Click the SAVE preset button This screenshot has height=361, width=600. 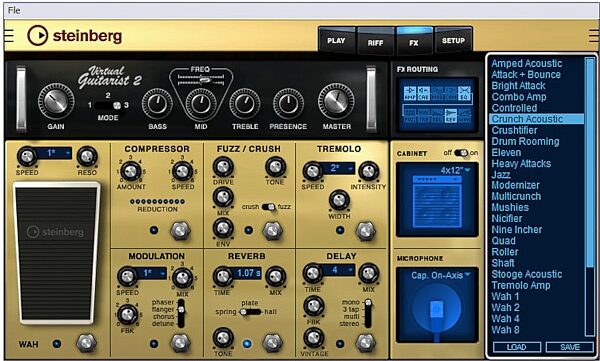(x=570, y=347)
